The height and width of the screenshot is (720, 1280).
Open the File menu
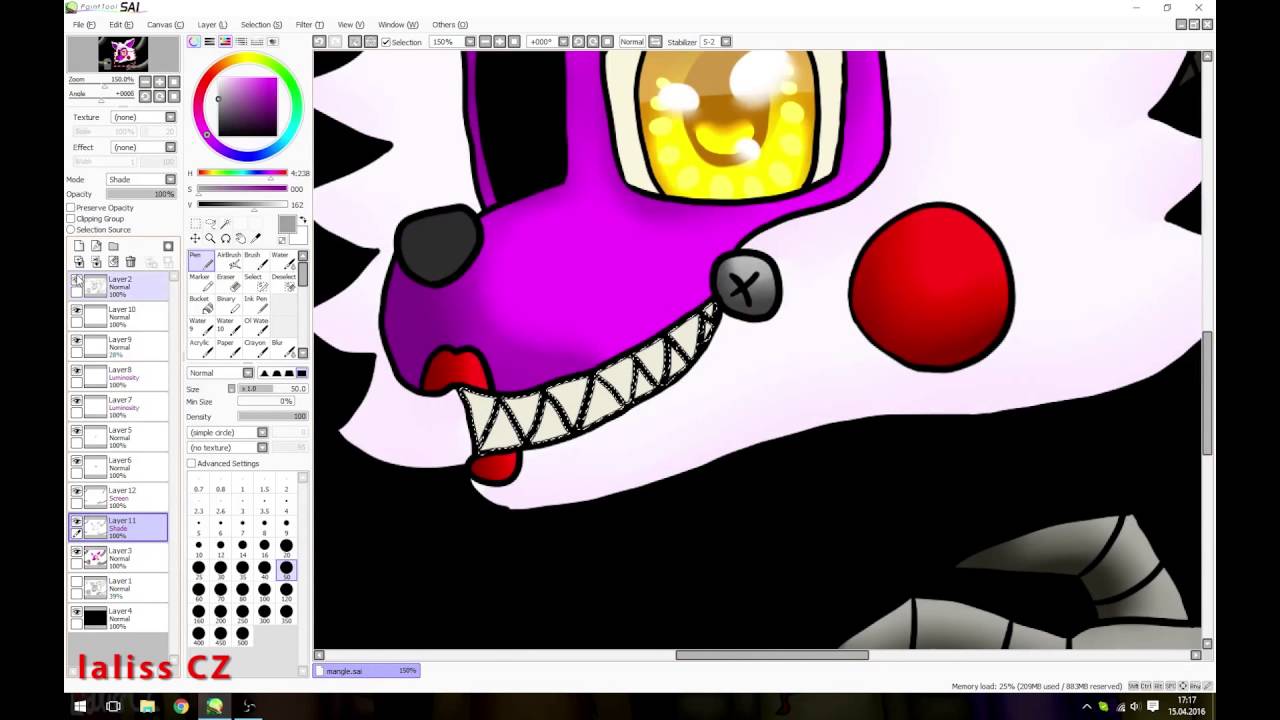click(x=84, y=25)
